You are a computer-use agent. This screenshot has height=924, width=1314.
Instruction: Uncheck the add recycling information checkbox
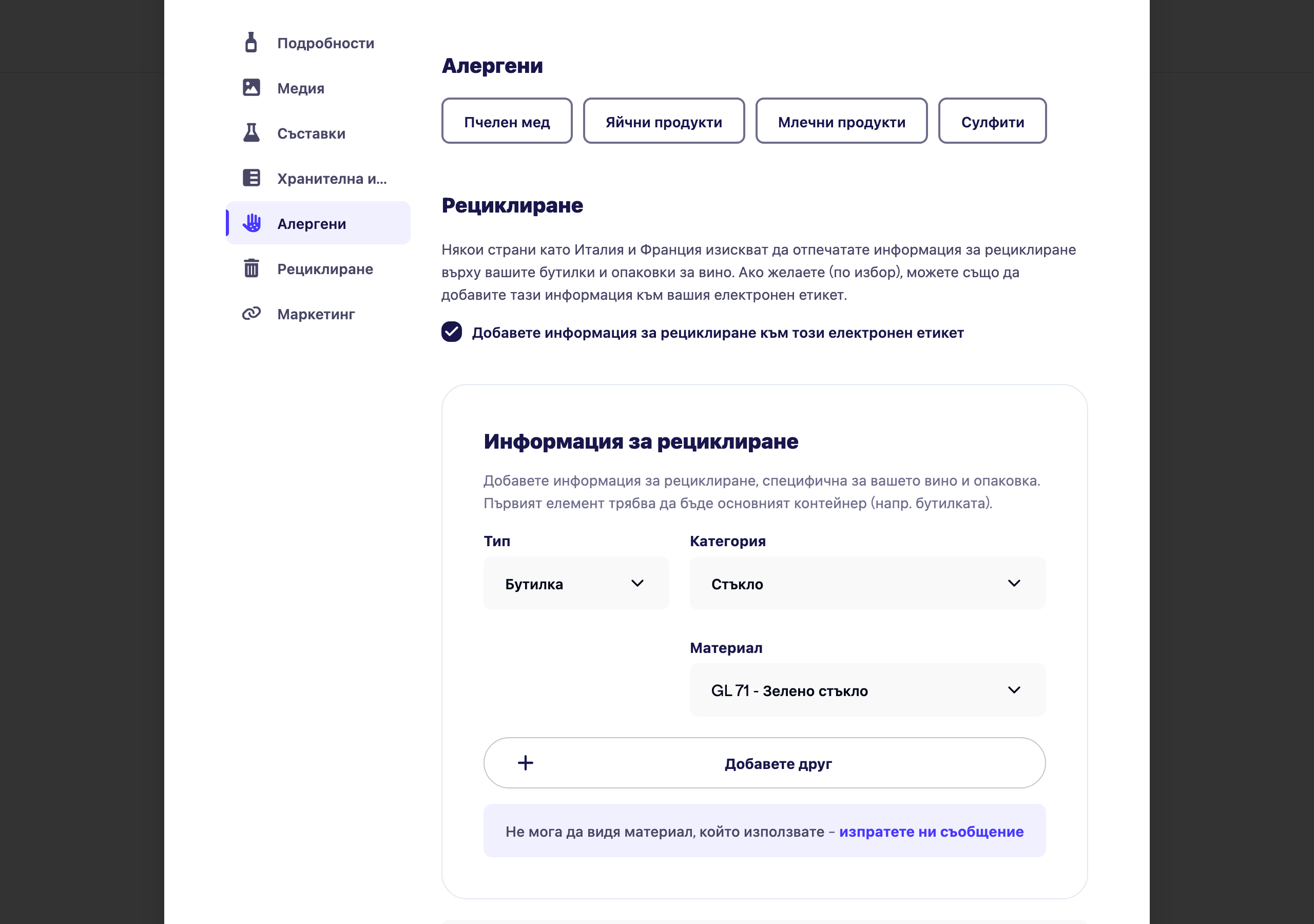pos(452,332)
